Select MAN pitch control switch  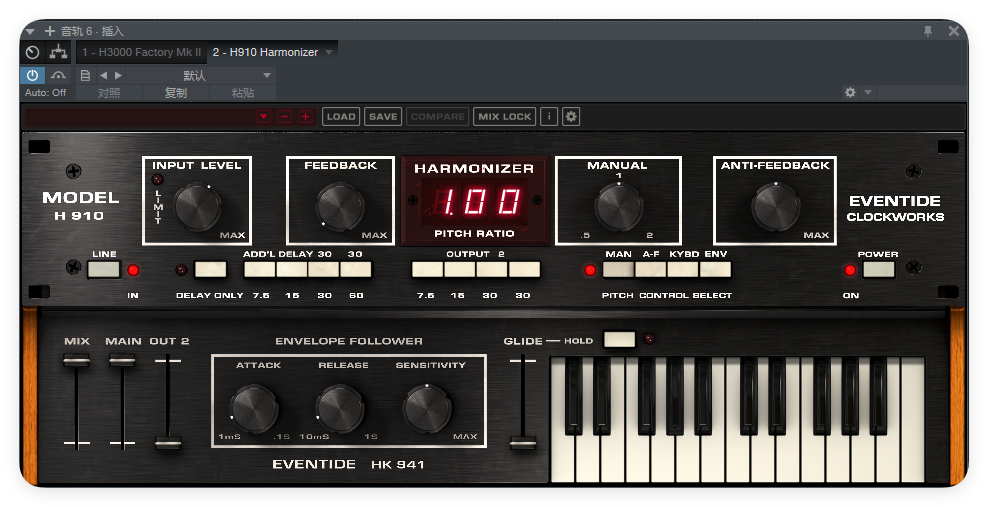pyautogui.click(x=619, y=270)
